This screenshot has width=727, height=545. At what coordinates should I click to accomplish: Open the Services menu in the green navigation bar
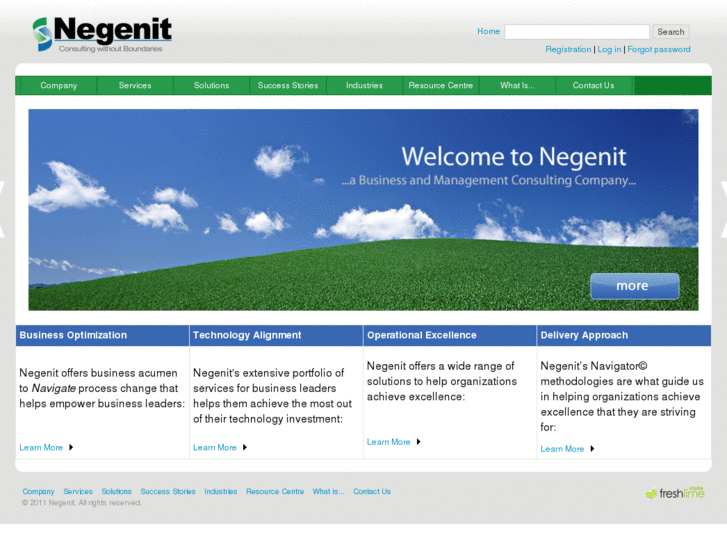[x=135, y=85]
